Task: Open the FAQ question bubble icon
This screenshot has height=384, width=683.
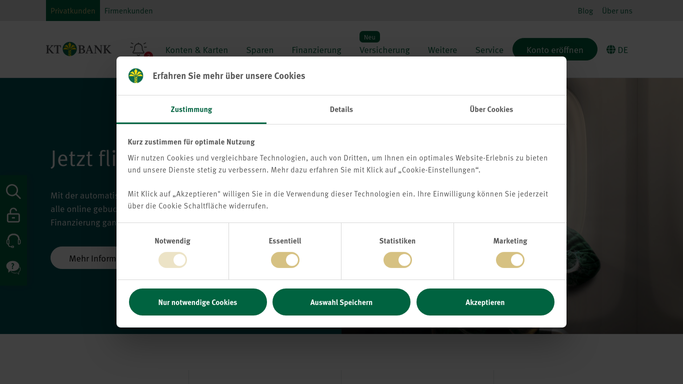Action: tap(13, 267)
